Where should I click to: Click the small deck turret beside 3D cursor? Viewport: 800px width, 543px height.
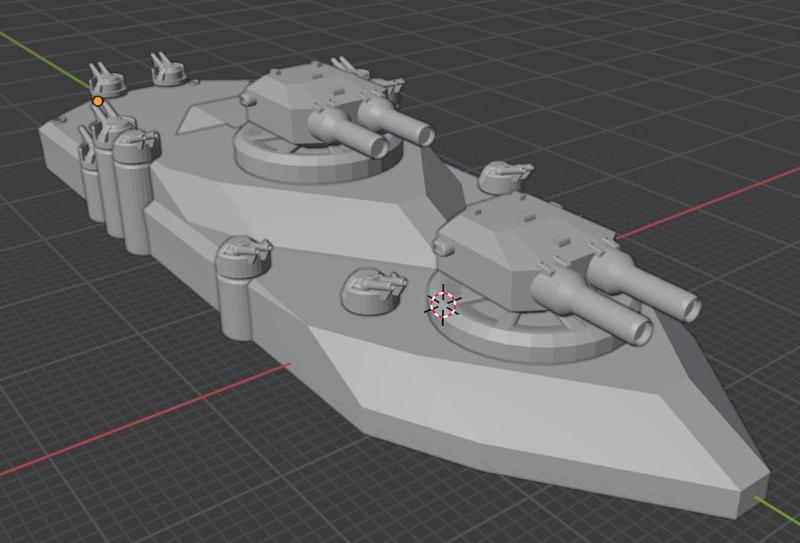[374, 291]
